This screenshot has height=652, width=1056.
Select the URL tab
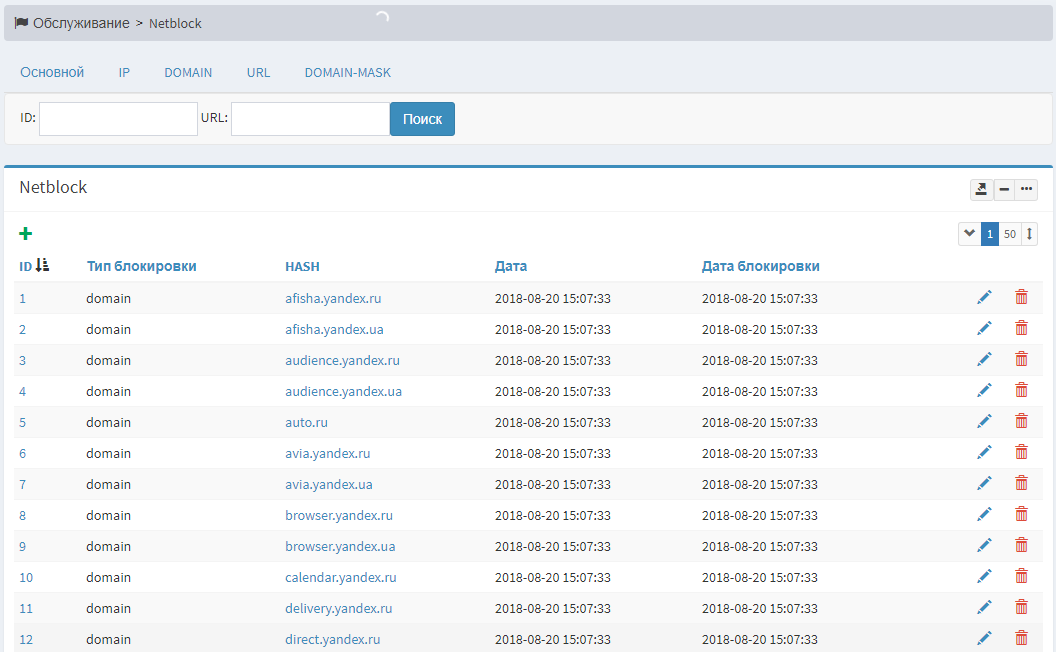click(258, 73)
